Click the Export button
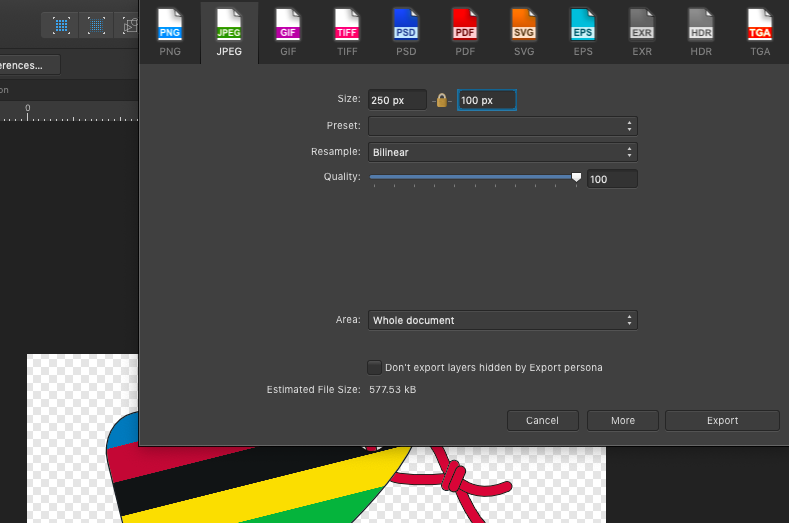 click(x=723, y=420)
